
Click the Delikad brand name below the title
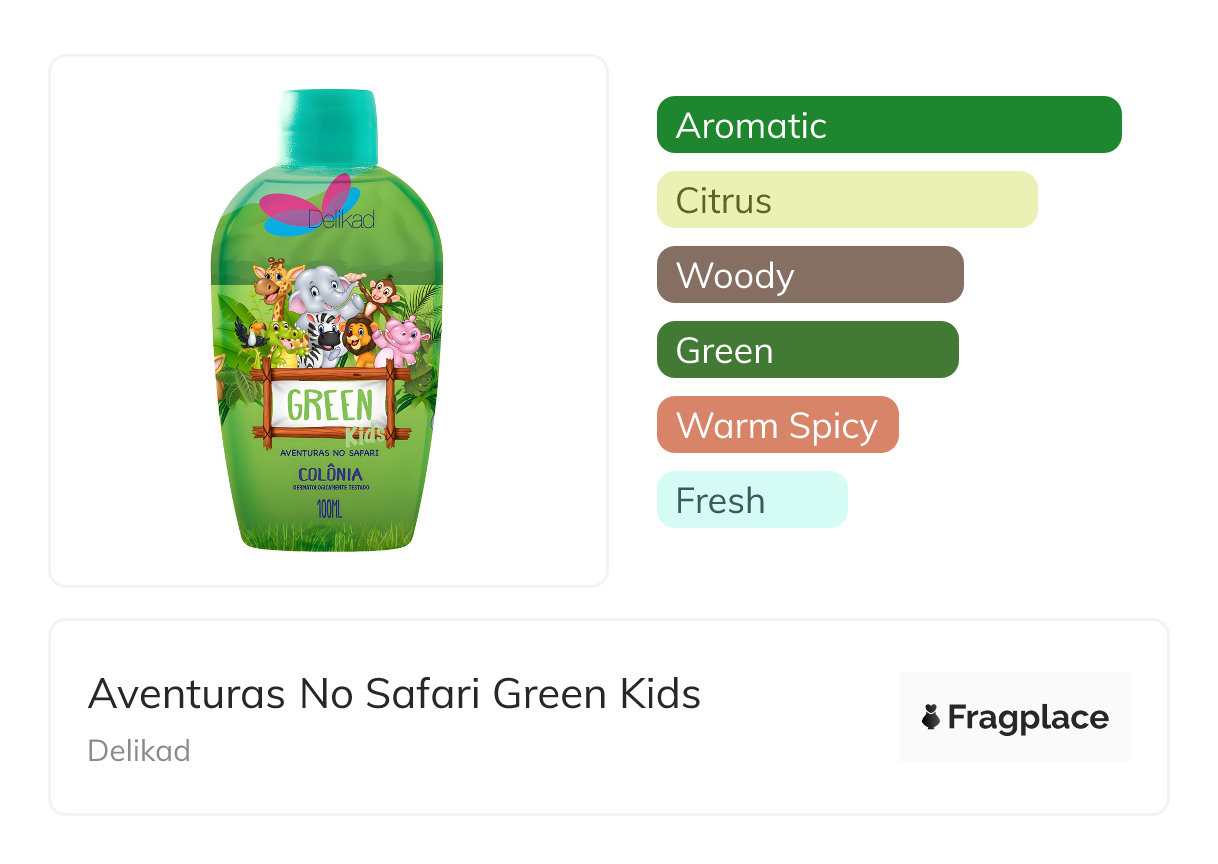(x=139, y=750)
